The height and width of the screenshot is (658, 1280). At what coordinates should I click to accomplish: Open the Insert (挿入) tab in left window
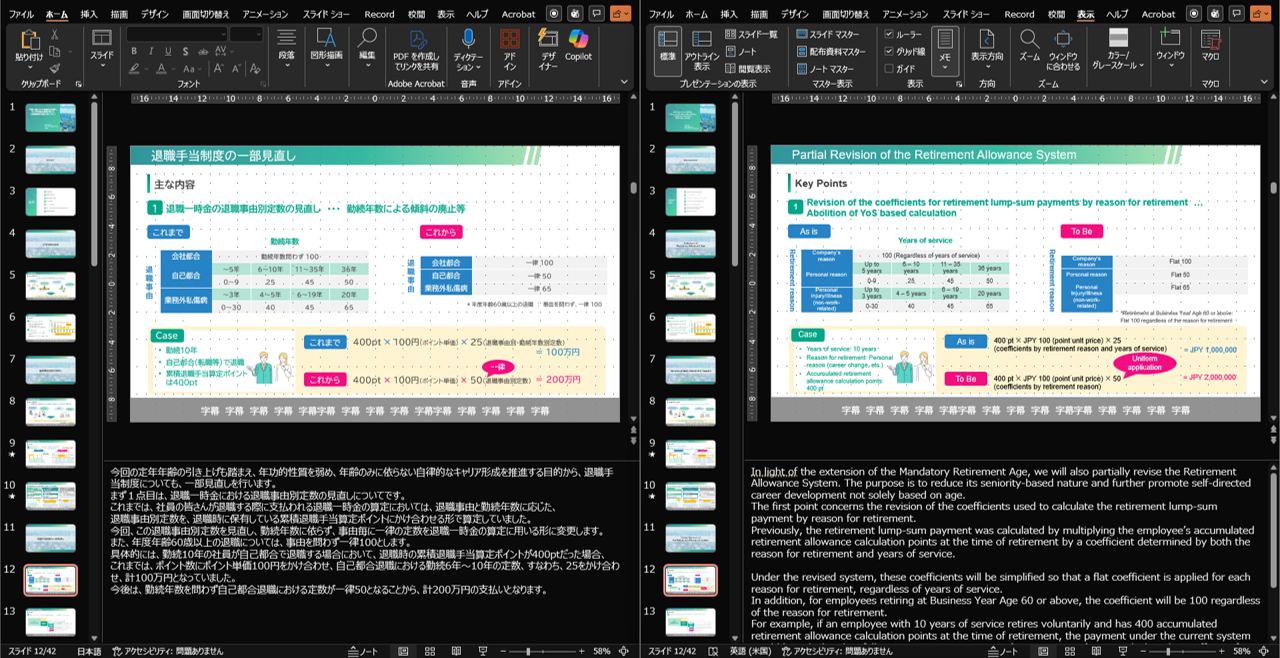click(89, 14)
